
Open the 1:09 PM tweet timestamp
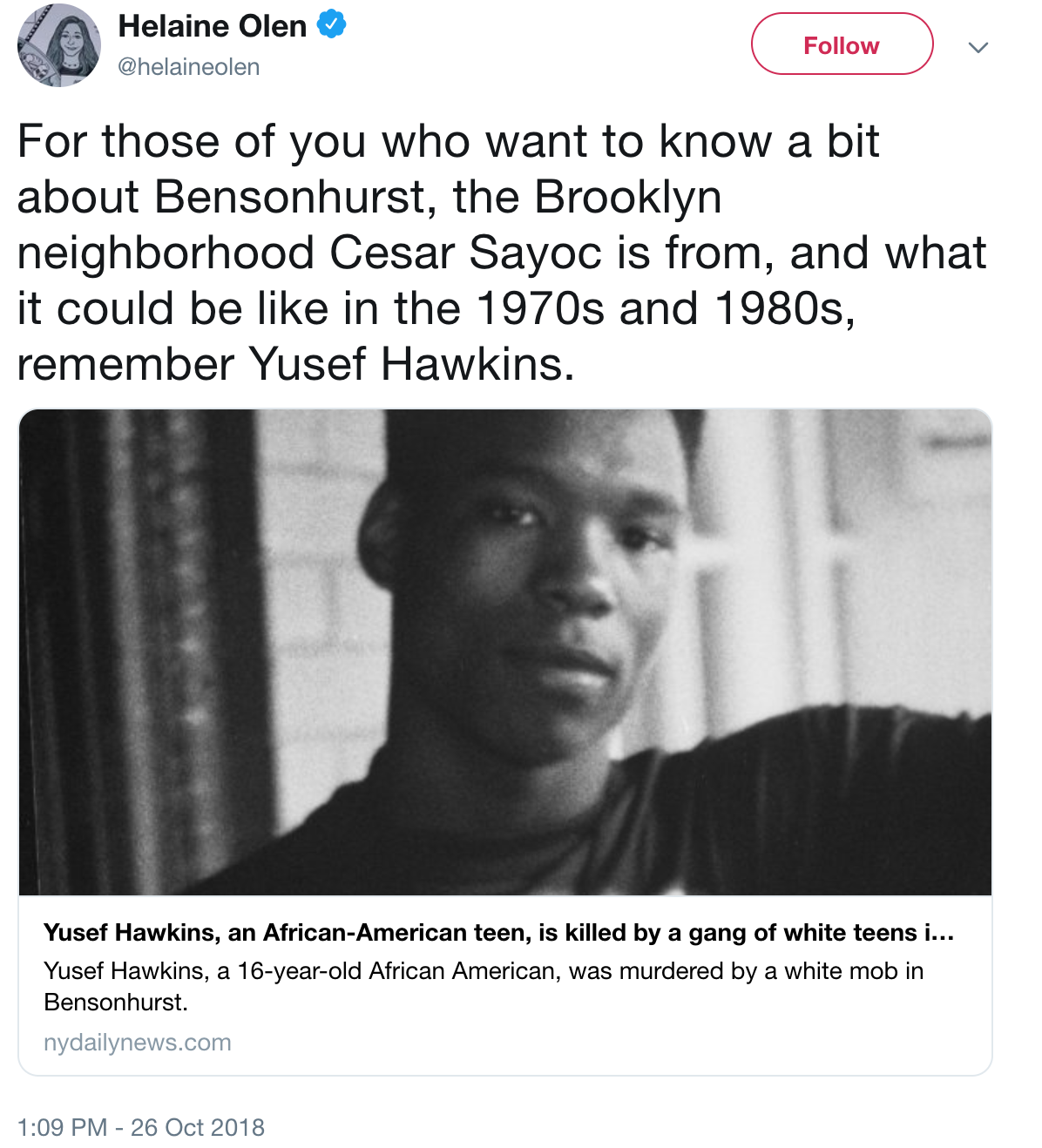pyautogui.click(x=62, y=1127)
